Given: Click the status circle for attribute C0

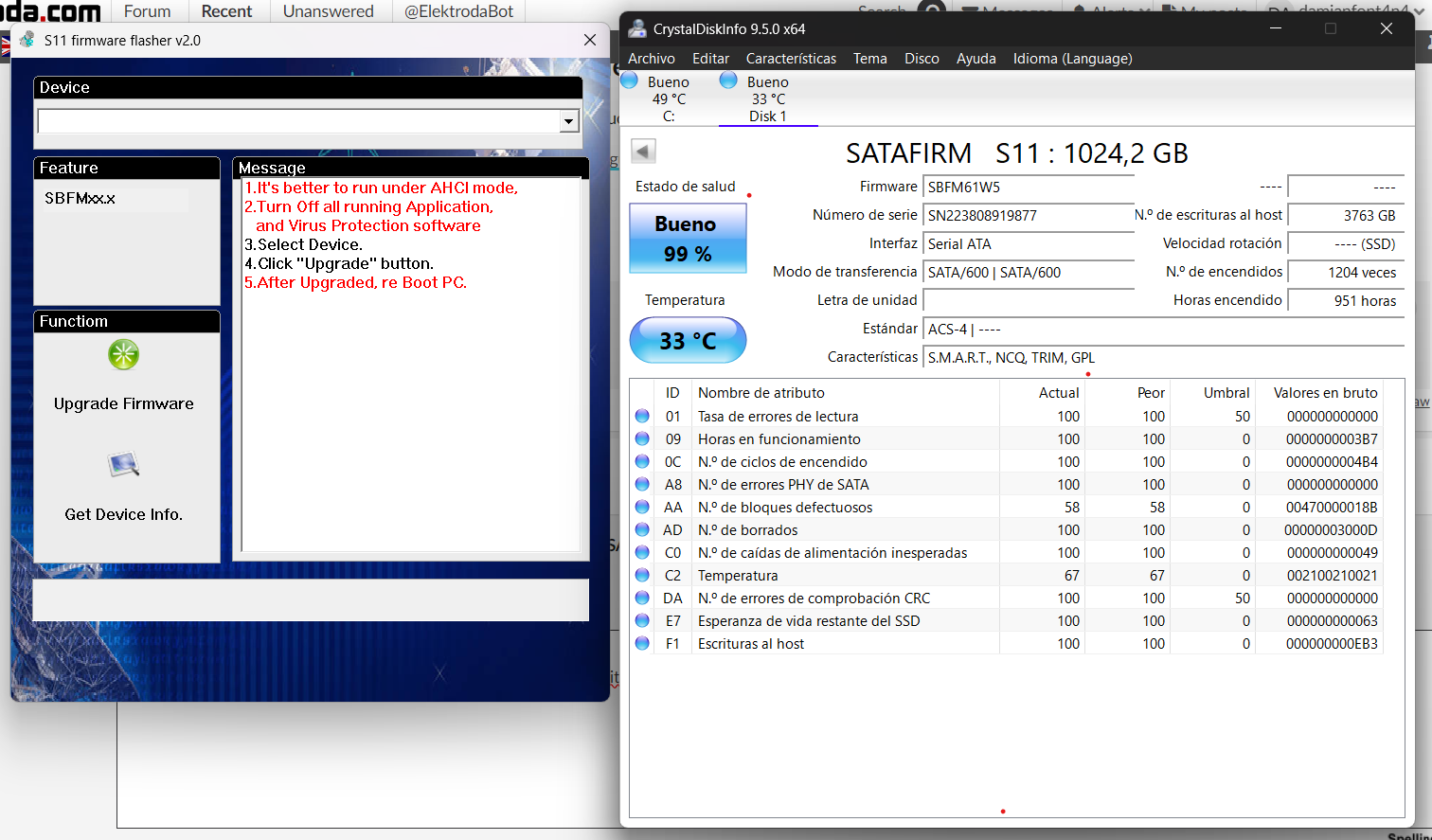Looking at the screenshot, I should point(642,552).
